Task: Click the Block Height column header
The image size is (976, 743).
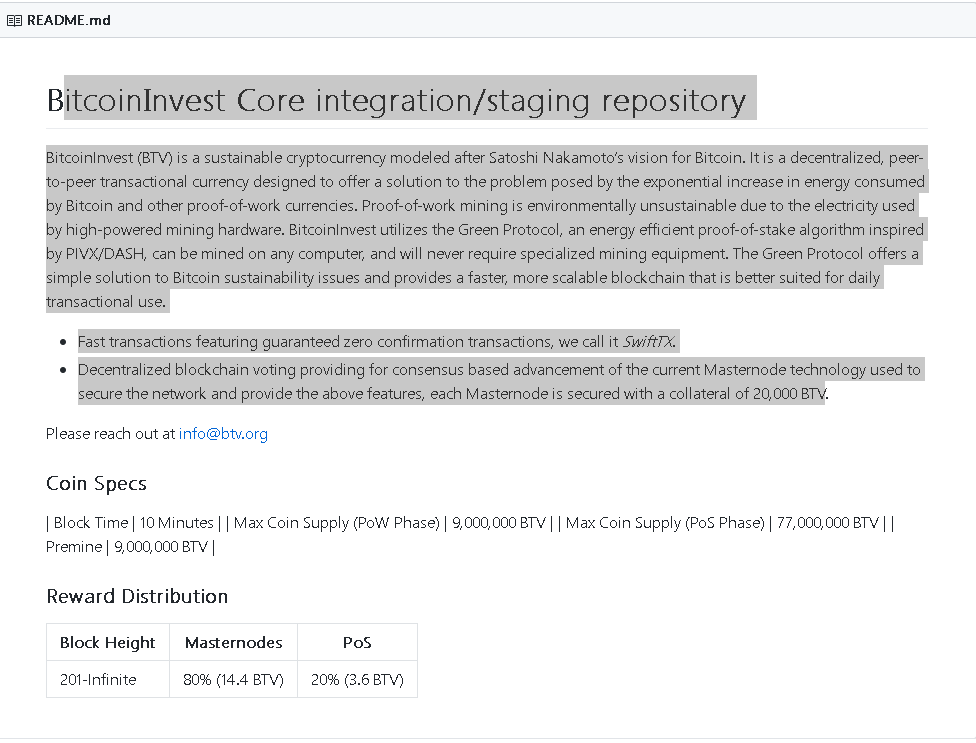Action: point(107,642)
